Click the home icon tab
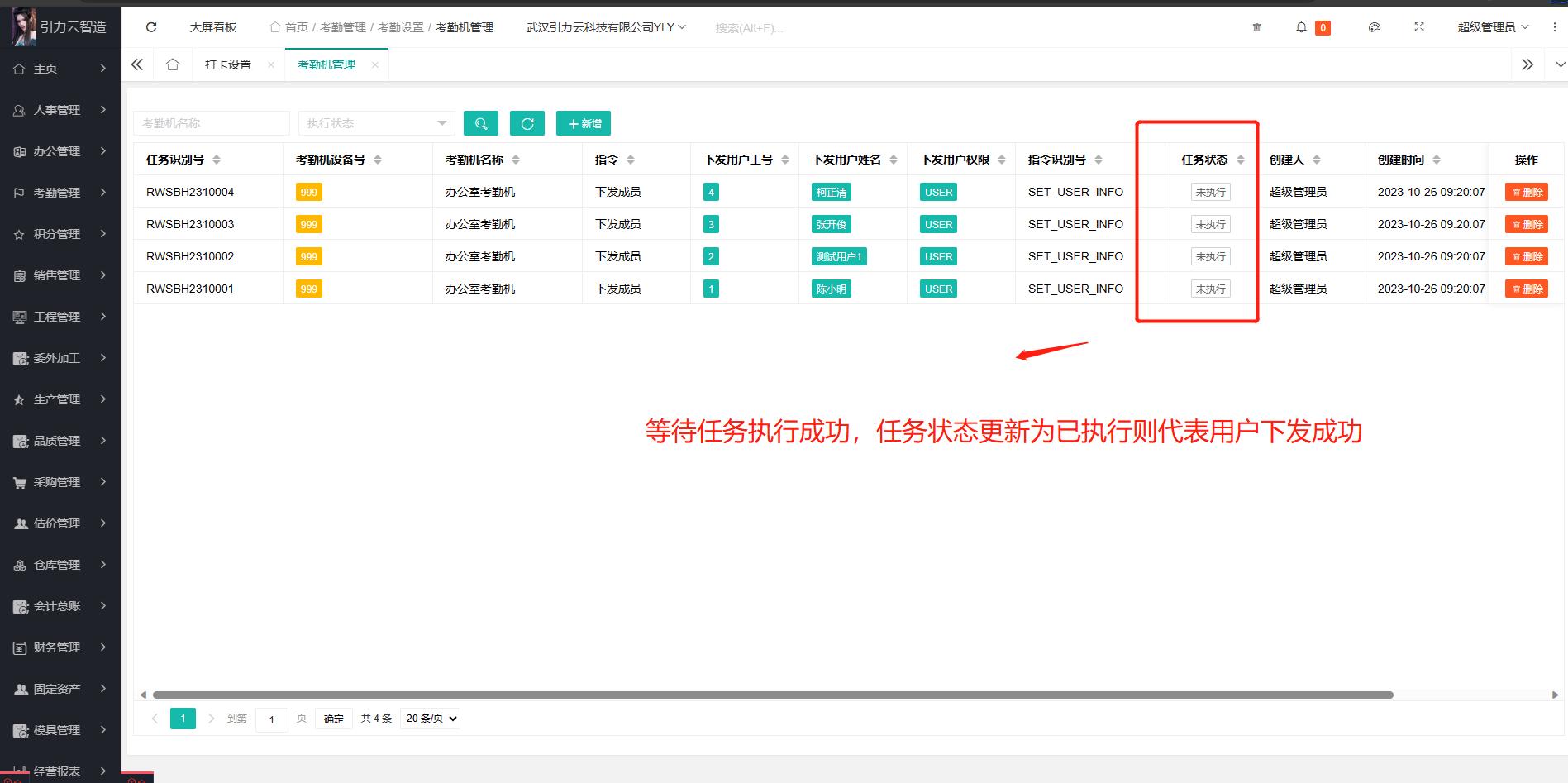Screen dimensions: 1568x783 pyautogui.click(x=173, y=64)
